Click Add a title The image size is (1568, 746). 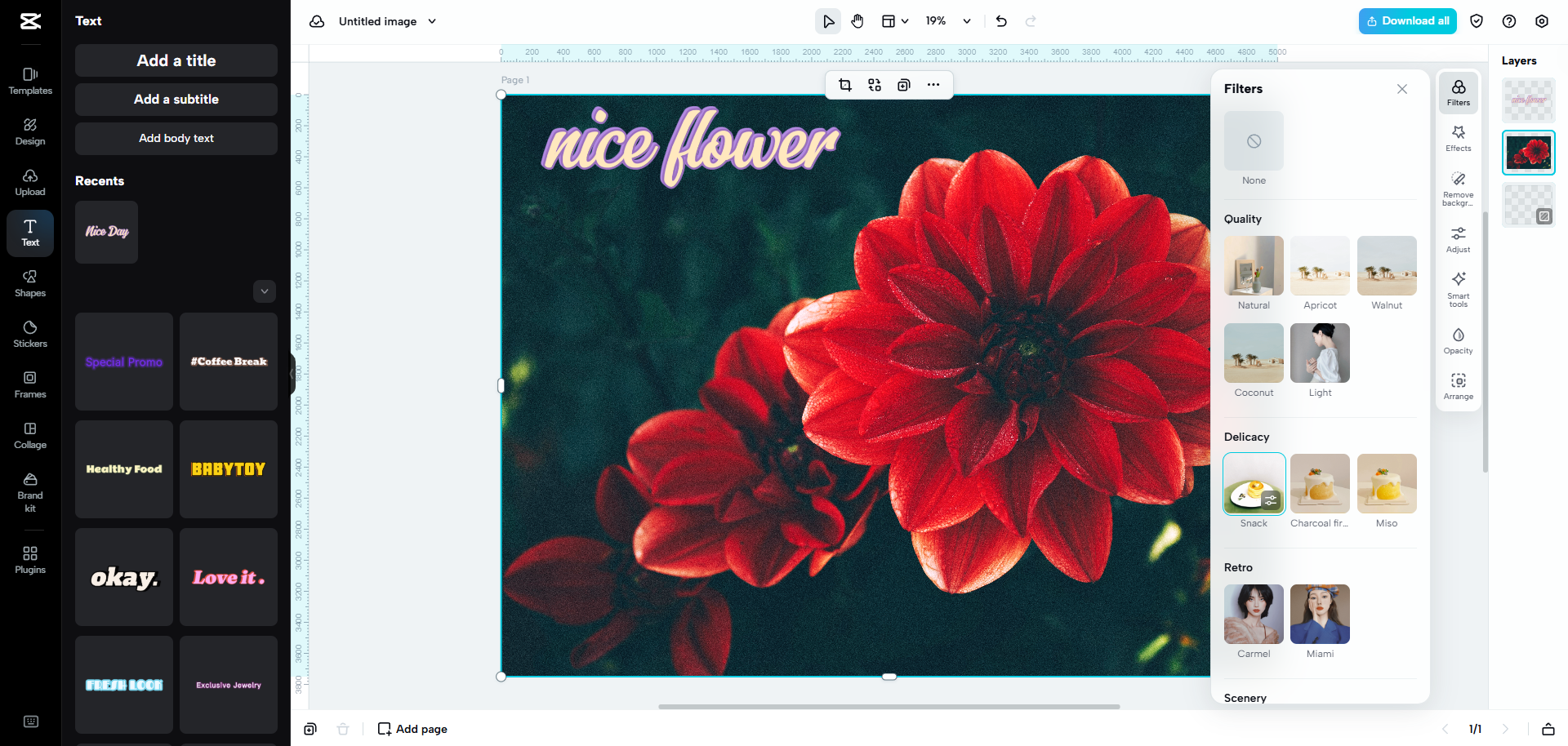[176, 60]
